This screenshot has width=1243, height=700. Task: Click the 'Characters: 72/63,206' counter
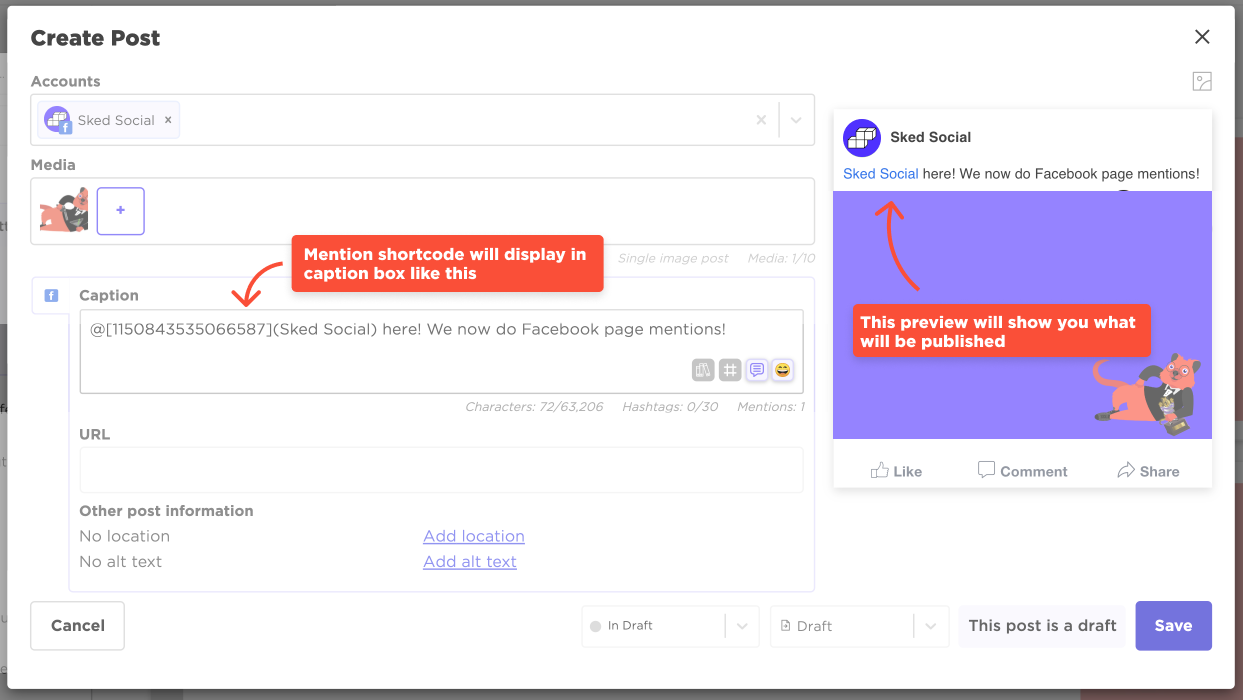(x=534, y=407)
